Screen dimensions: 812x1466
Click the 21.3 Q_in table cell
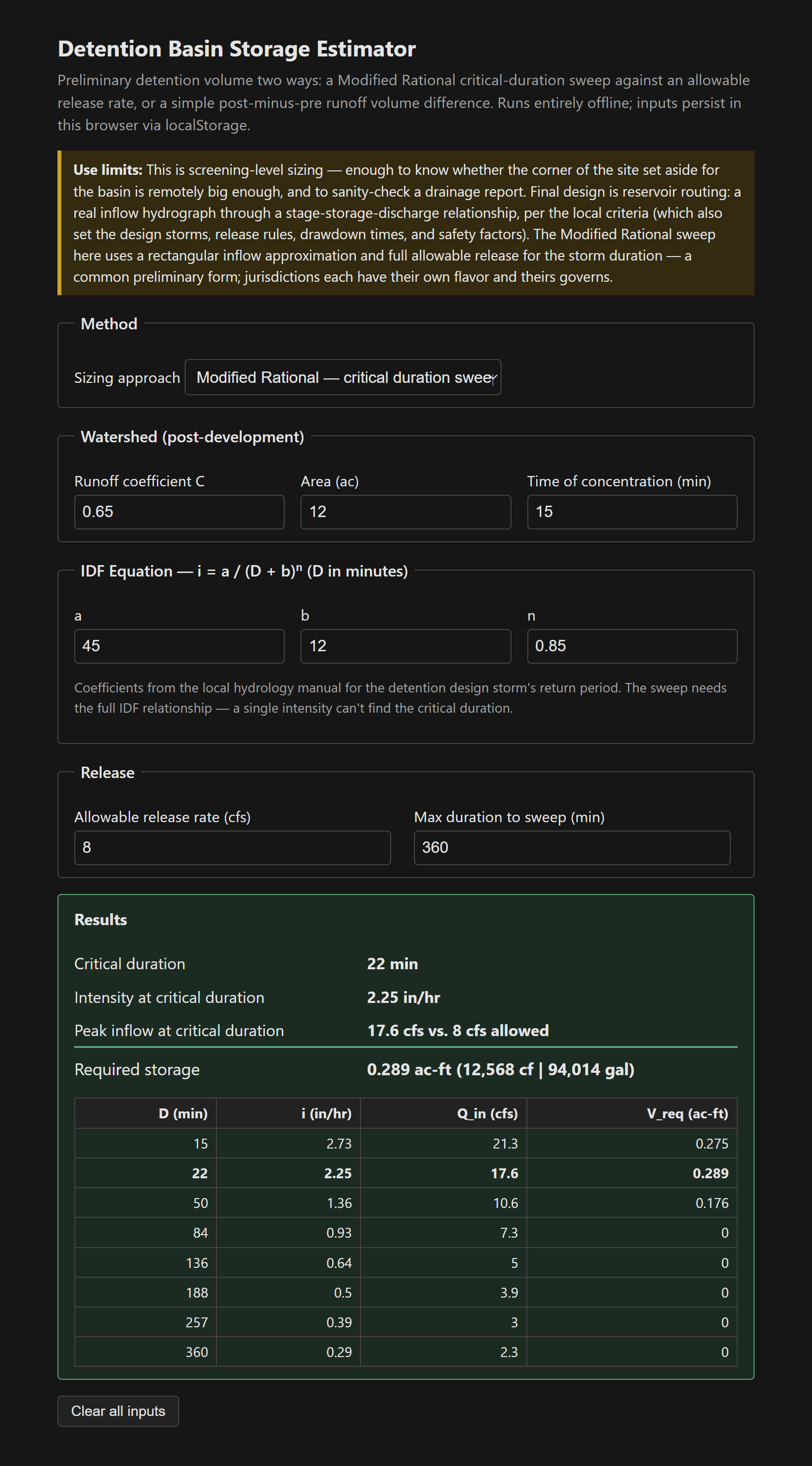click(x=443, y=1143)
